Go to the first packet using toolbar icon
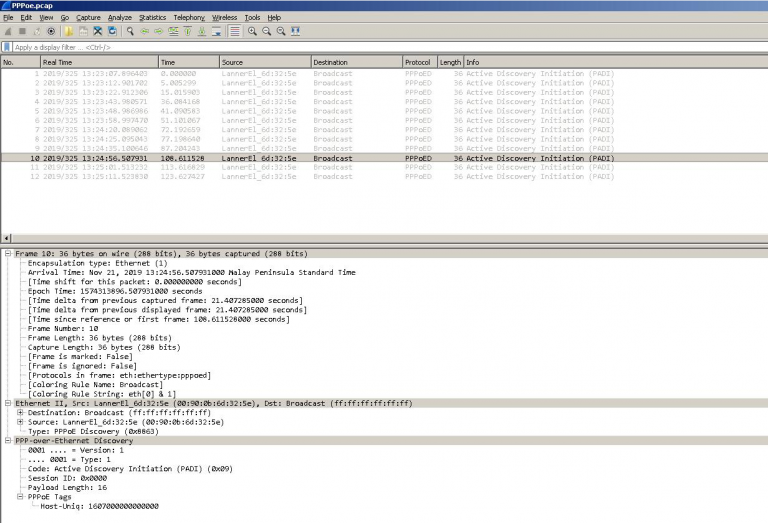The height and width of the screenshot is (523, 768). point(187,31)
